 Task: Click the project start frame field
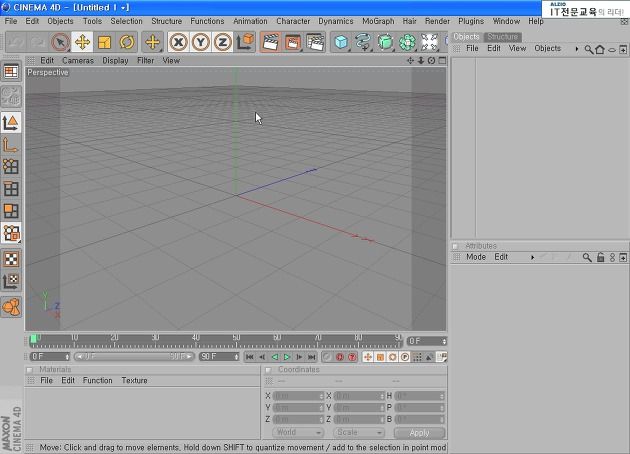(x=50, y=356)
